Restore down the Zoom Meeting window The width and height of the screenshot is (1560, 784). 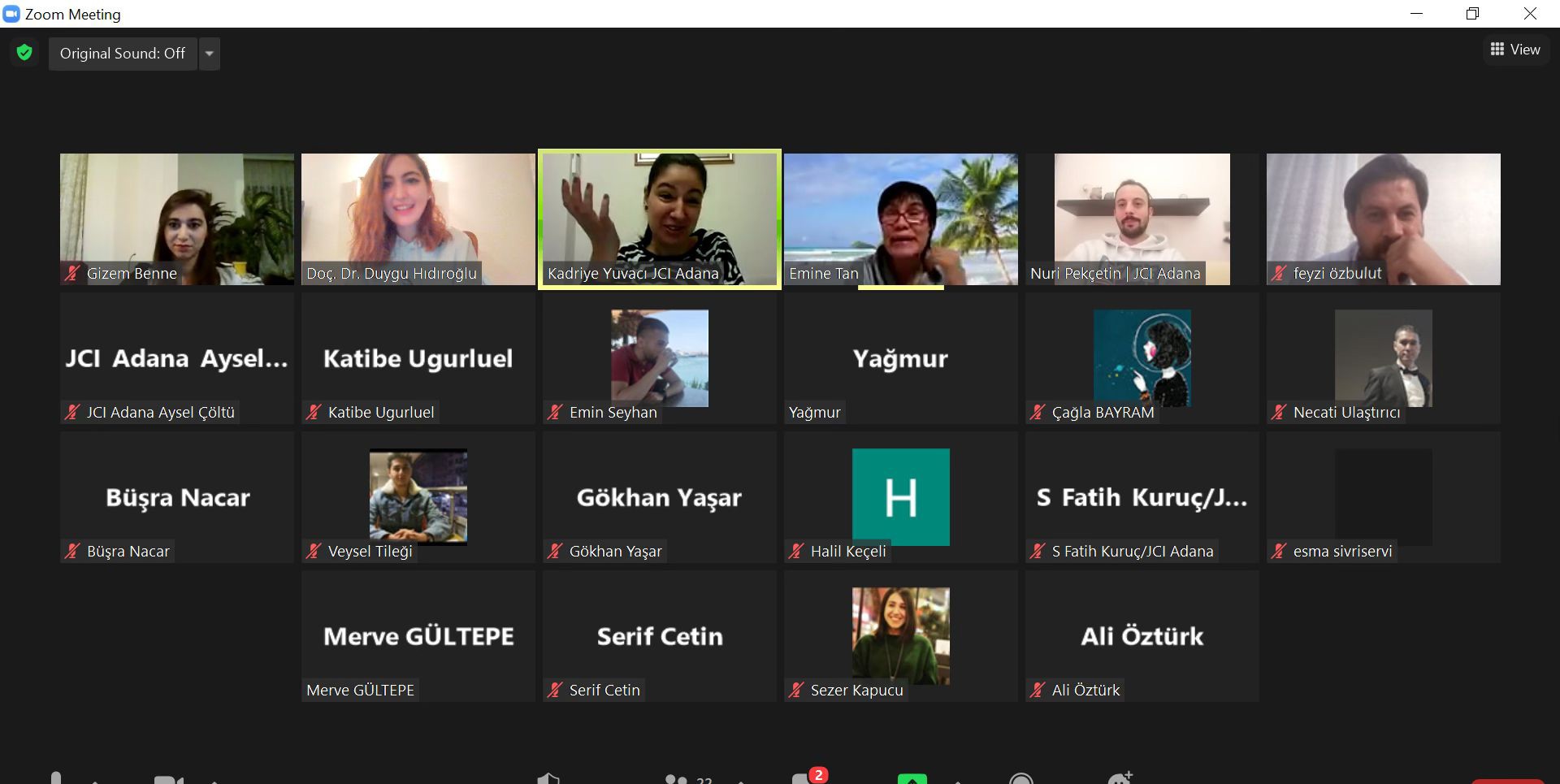(1472, 14)
